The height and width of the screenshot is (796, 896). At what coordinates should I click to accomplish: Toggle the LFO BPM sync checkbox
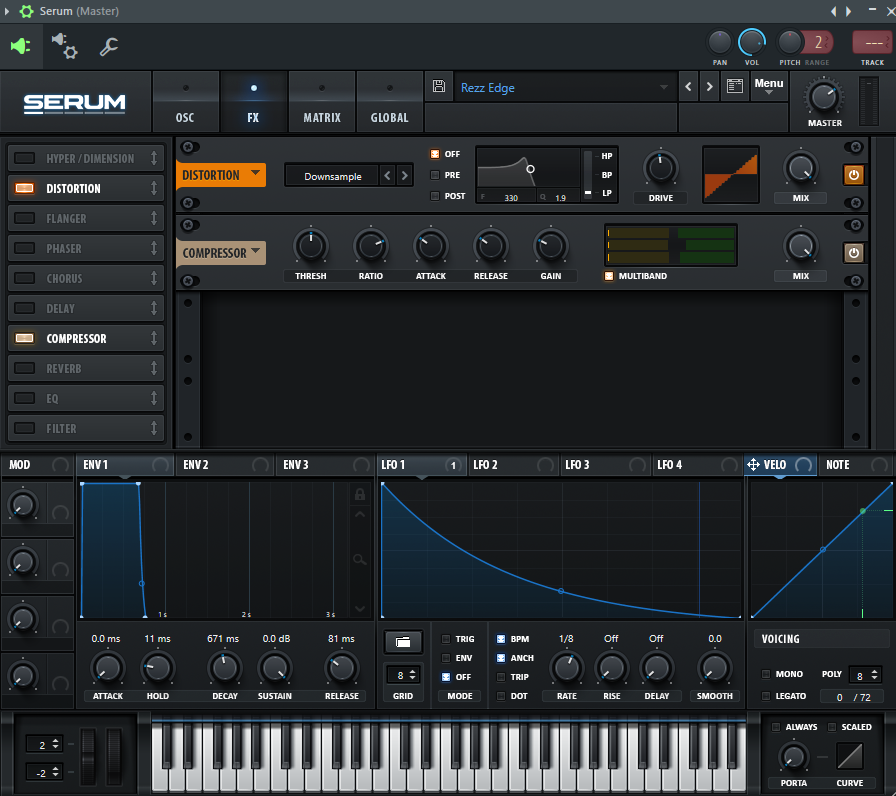coord(501,639)
